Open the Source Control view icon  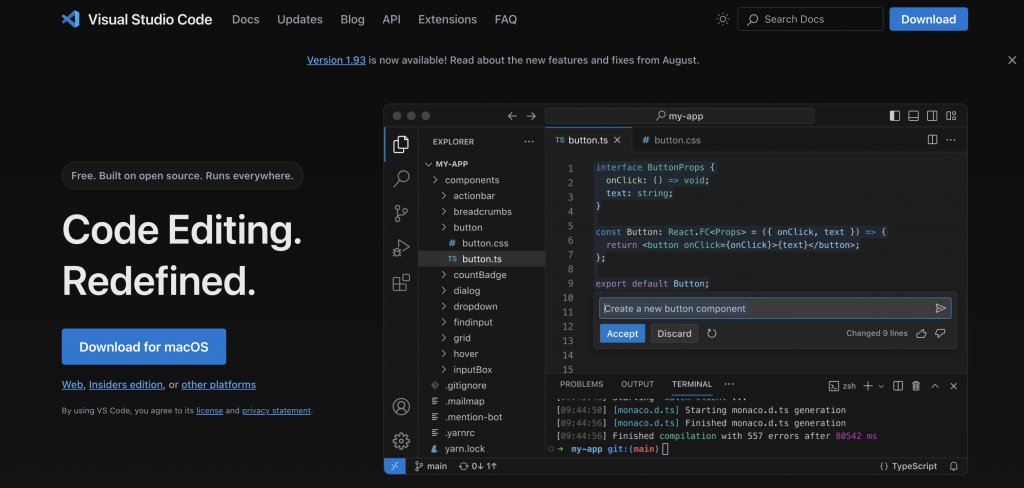401,213
